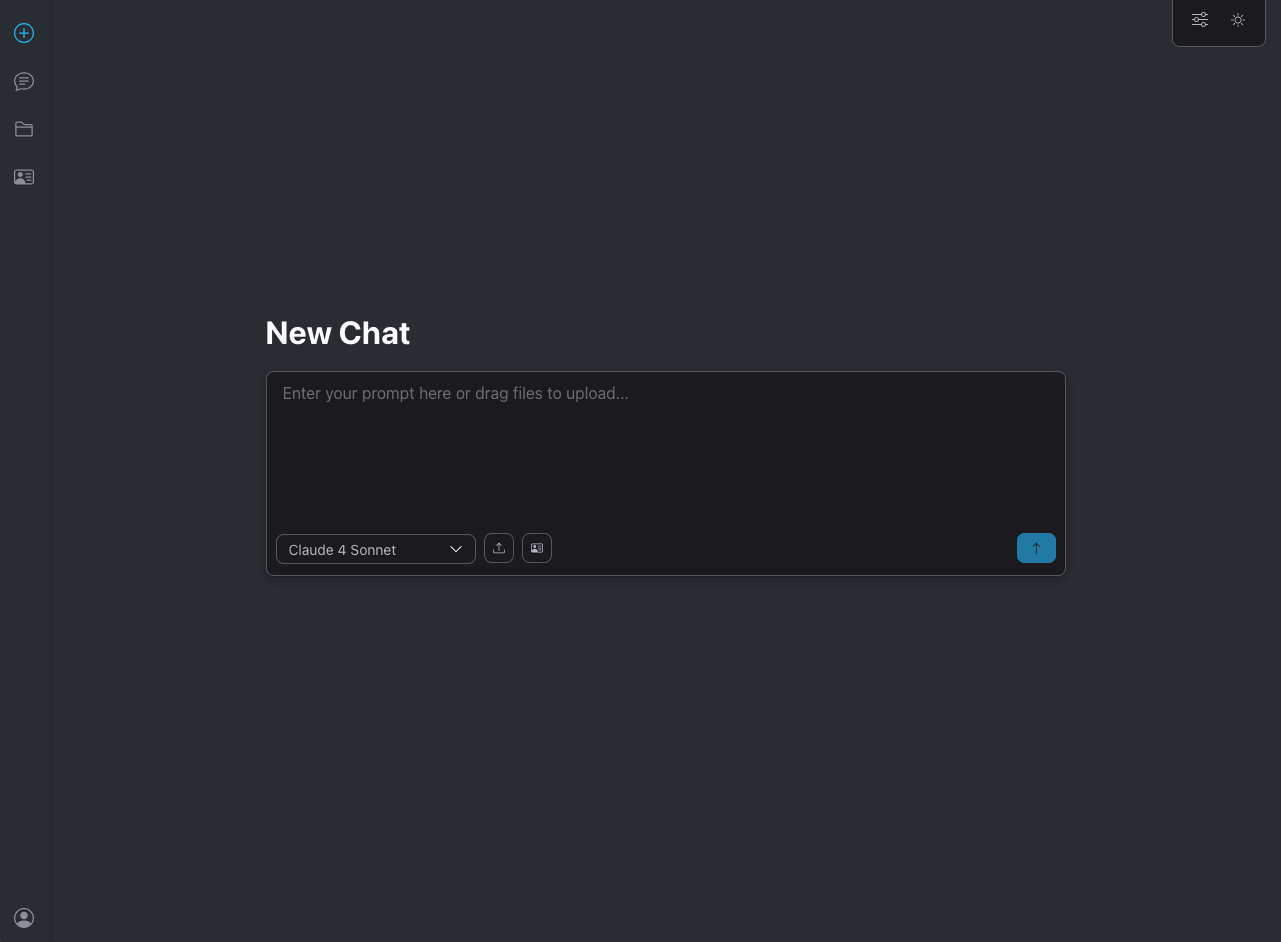Screen dimensions: 1281x942
Task: Toggle light mode with the sun icon
Action: [x=1238, y=20]
